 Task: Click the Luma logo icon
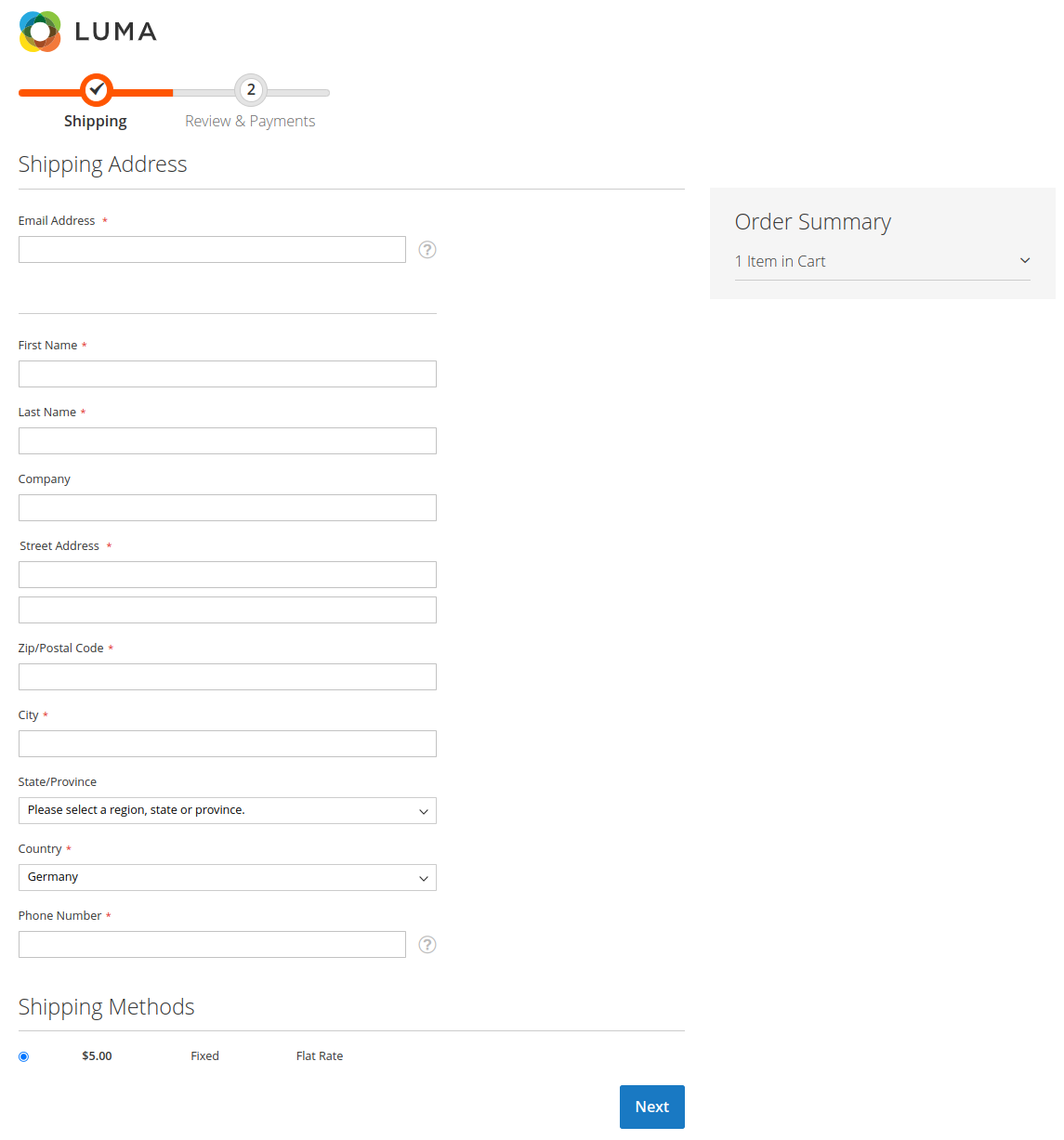pos(40,32)
